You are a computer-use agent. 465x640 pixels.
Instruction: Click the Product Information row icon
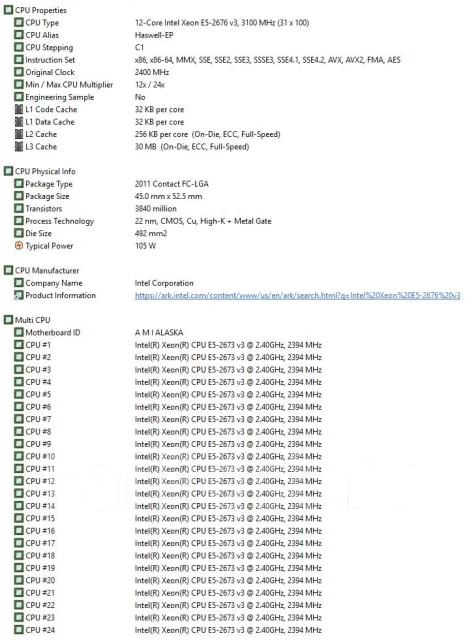coord(19,295)
